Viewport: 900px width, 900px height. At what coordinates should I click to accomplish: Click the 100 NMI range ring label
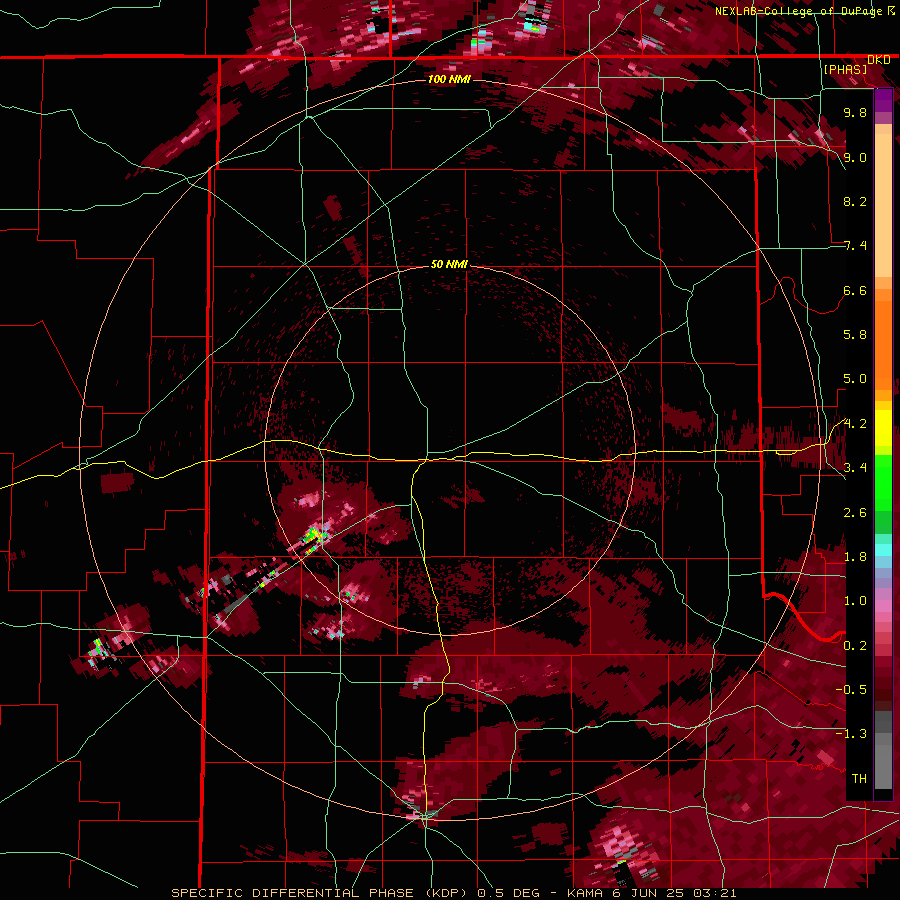click(449, 79)
